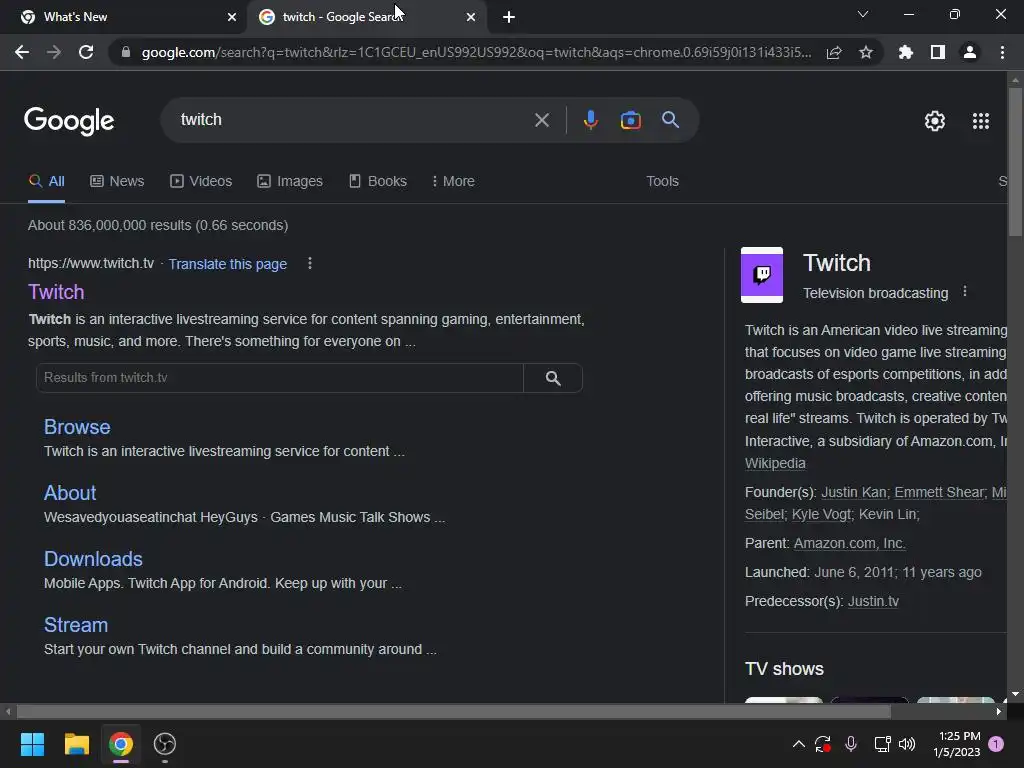Open File Explorer from the taskbar

coord(76,744)
